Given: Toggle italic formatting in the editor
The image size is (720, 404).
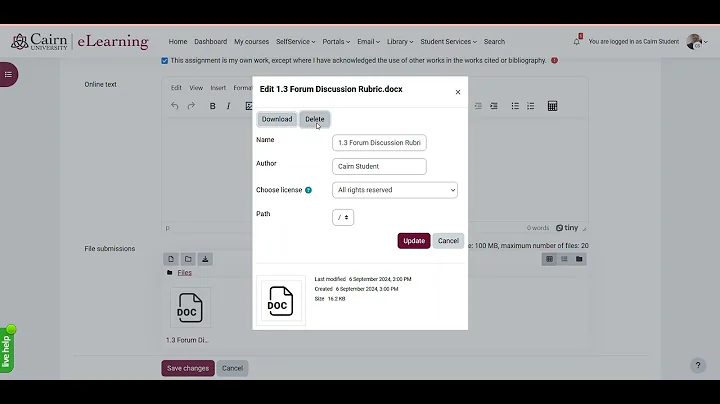Looking at the screenshot, I should 228,106.
